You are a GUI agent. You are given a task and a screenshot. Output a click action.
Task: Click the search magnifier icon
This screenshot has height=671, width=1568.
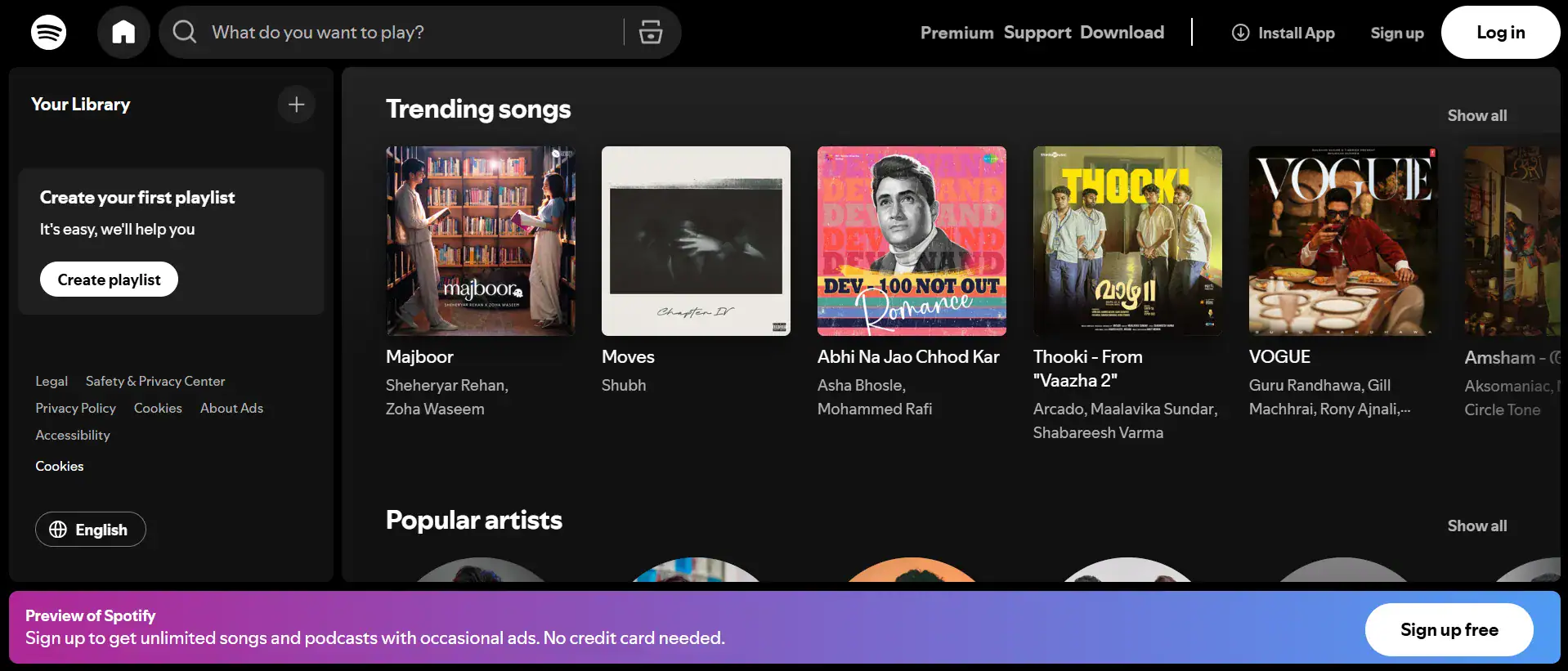pos(185,32)
